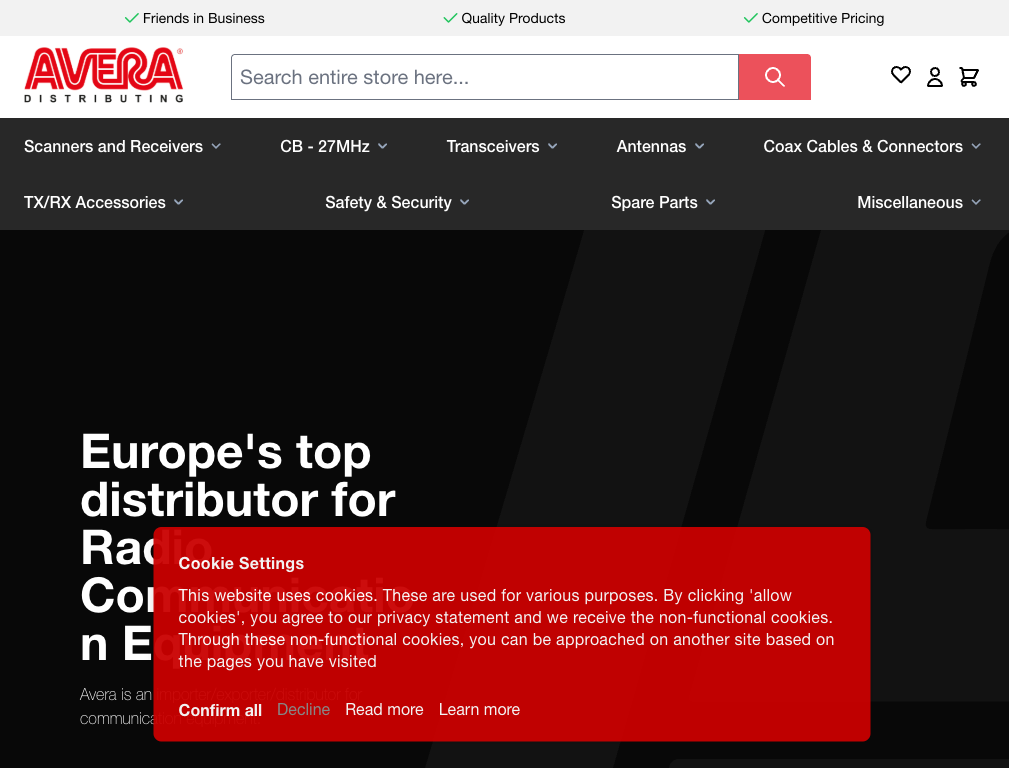
Task: Expand the Scanners and Receivers menu
Action: pos(122,146)
